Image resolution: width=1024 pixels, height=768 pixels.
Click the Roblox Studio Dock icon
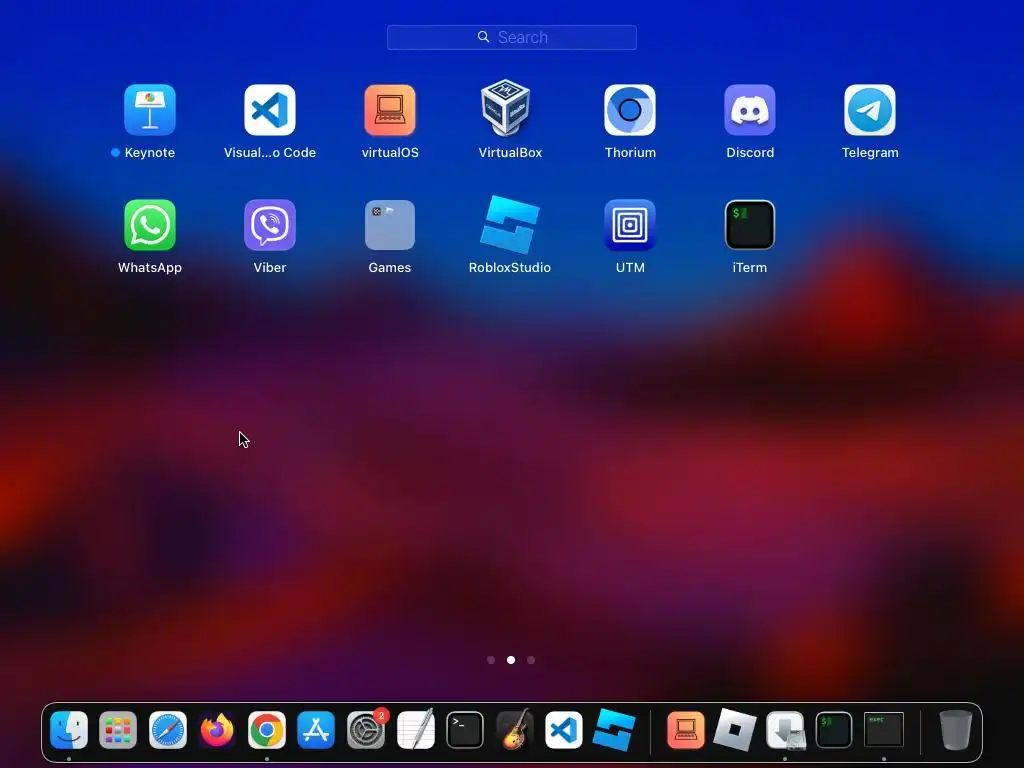coord(614,729)
